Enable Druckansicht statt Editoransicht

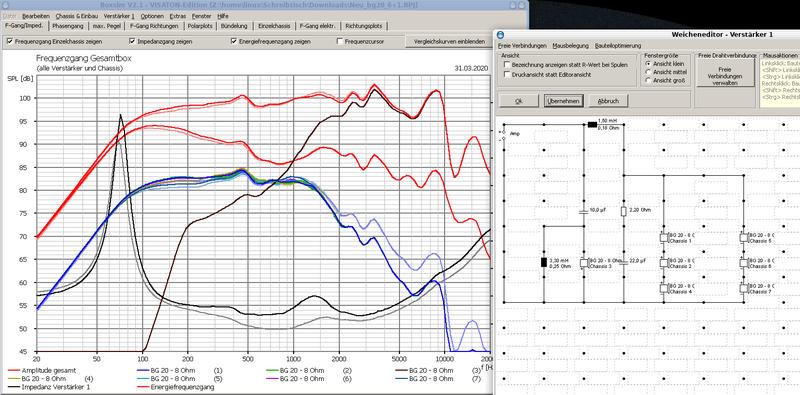(507, 75)
